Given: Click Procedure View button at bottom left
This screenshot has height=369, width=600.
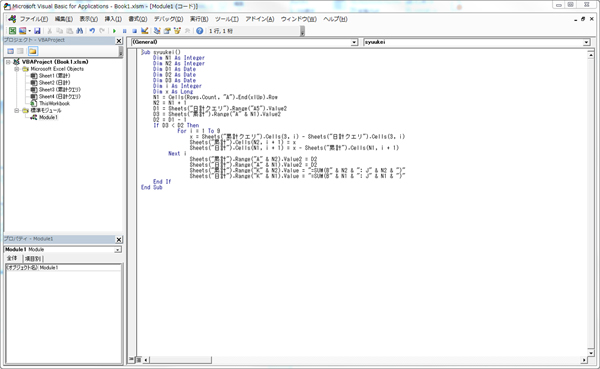Looking at the screenshot, I should [x=132, y=359].
